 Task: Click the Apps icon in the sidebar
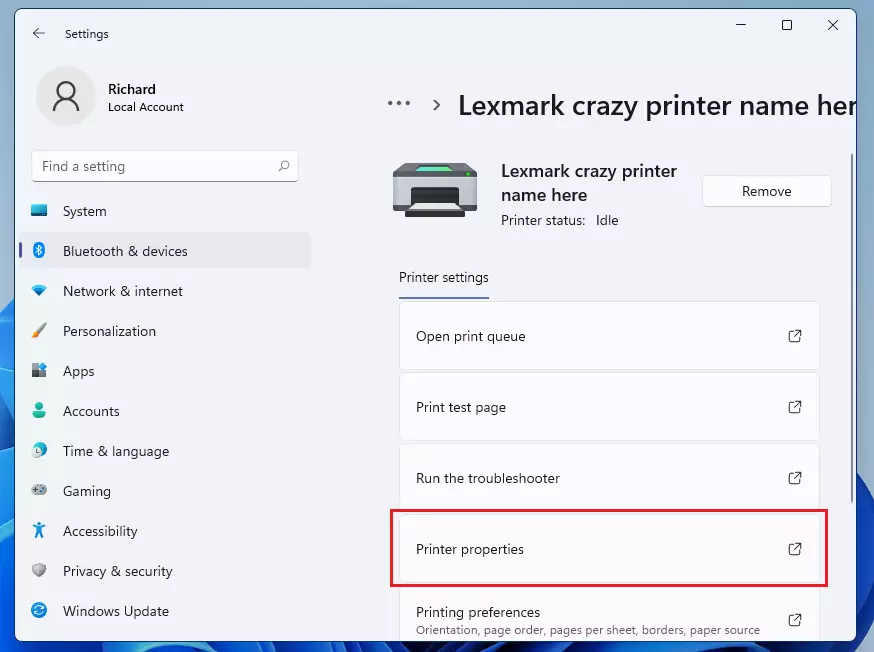pos(39,371)
